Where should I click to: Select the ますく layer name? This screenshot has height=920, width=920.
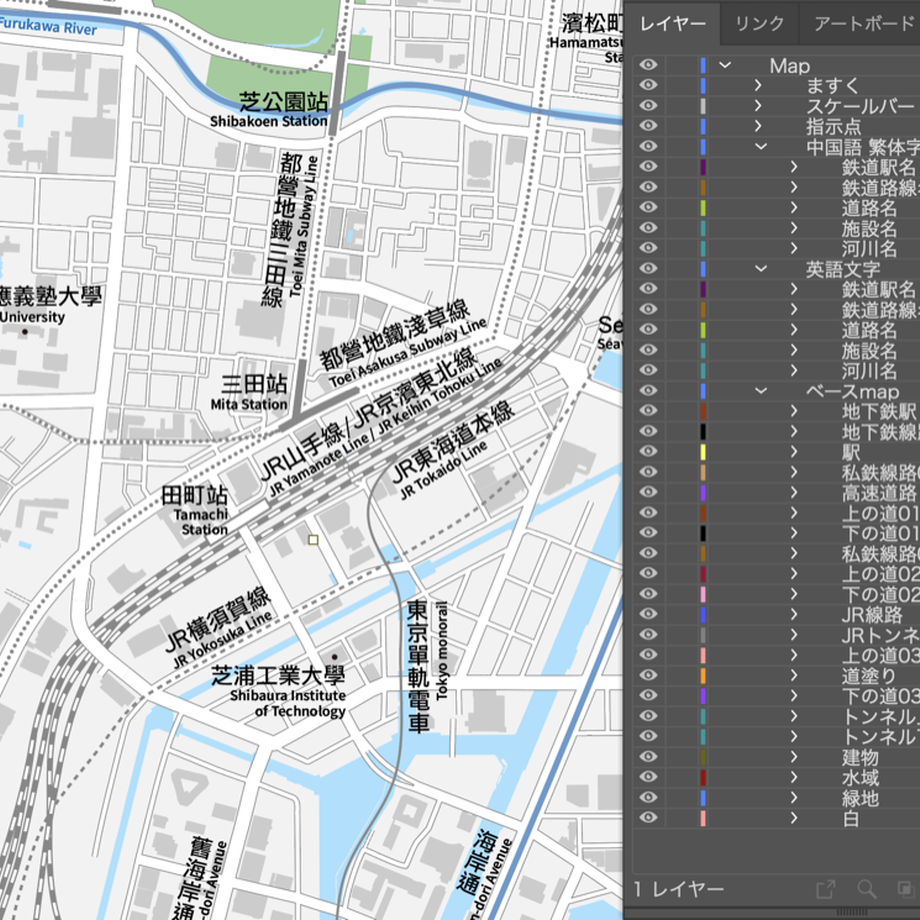pos(833,85)
